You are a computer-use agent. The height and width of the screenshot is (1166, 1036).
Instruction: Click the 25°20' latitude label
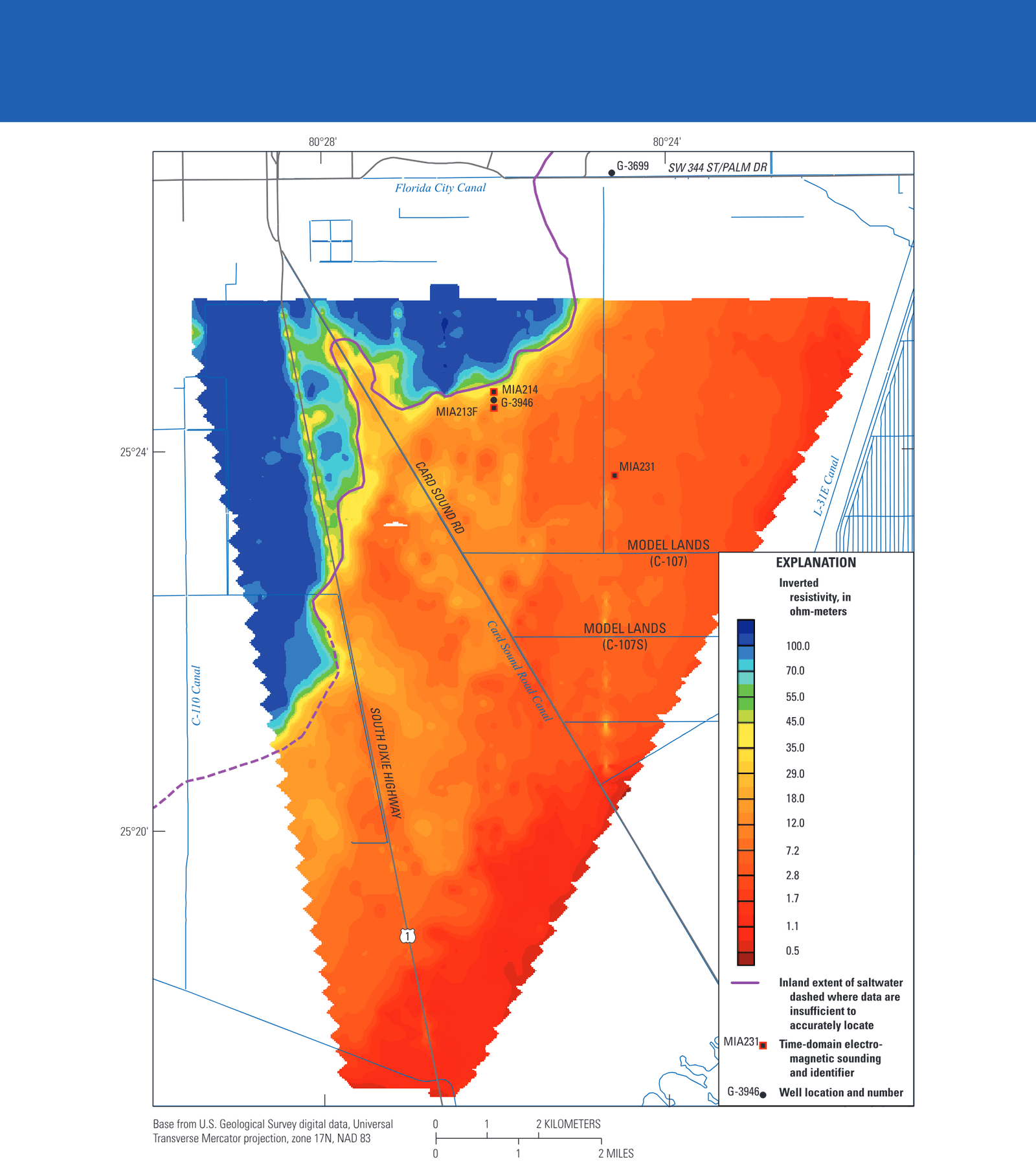[x=134, y=832]
